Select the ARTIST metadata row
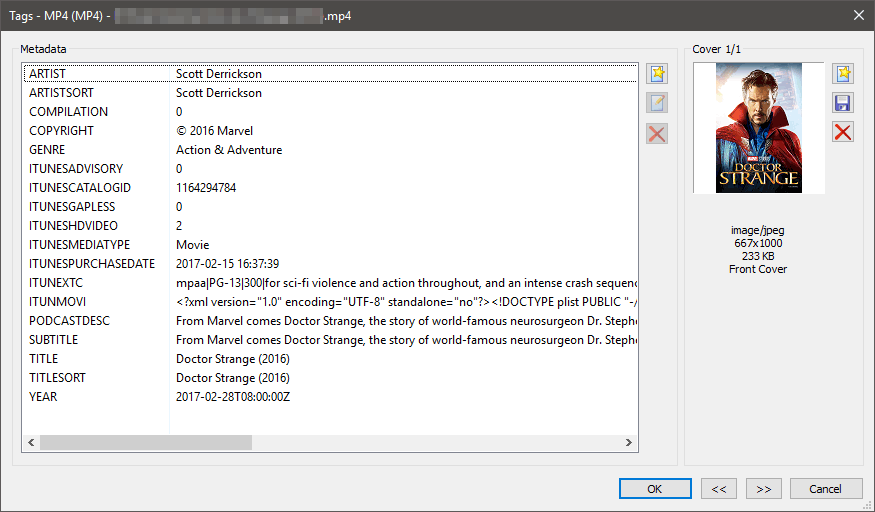 [330, 74]
